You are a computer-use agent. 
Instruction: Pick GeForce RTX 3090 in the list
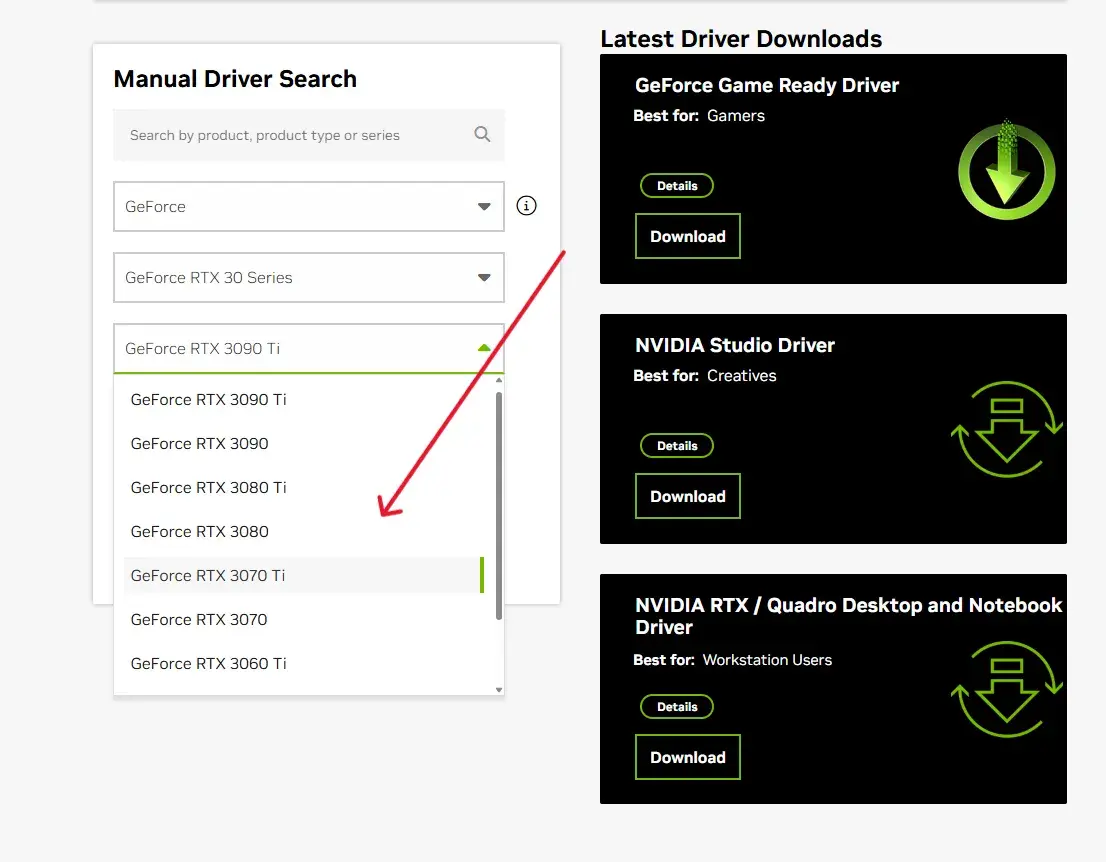200,443
